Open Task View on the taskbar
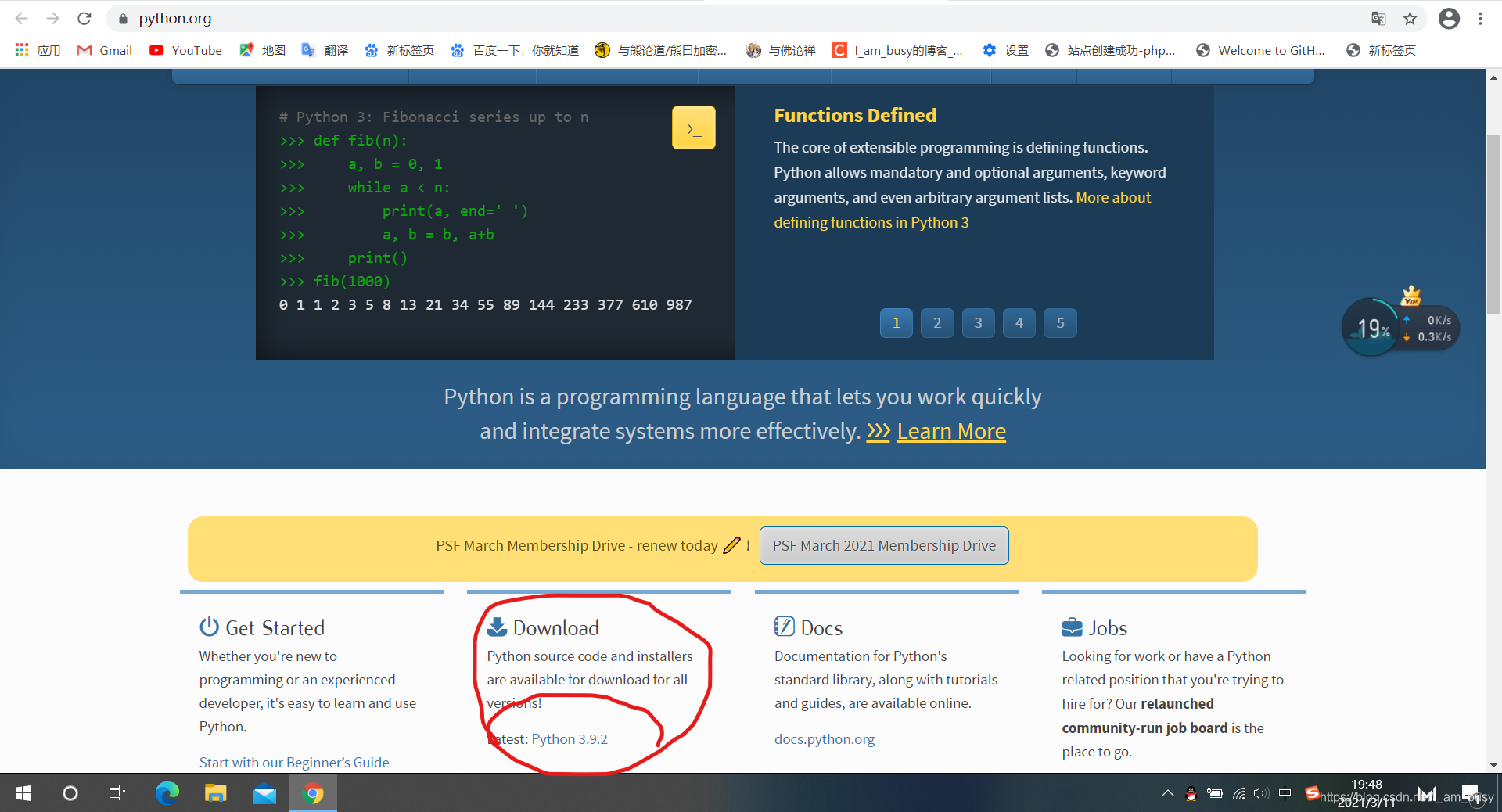1502x812 pixels. (117, 793)
